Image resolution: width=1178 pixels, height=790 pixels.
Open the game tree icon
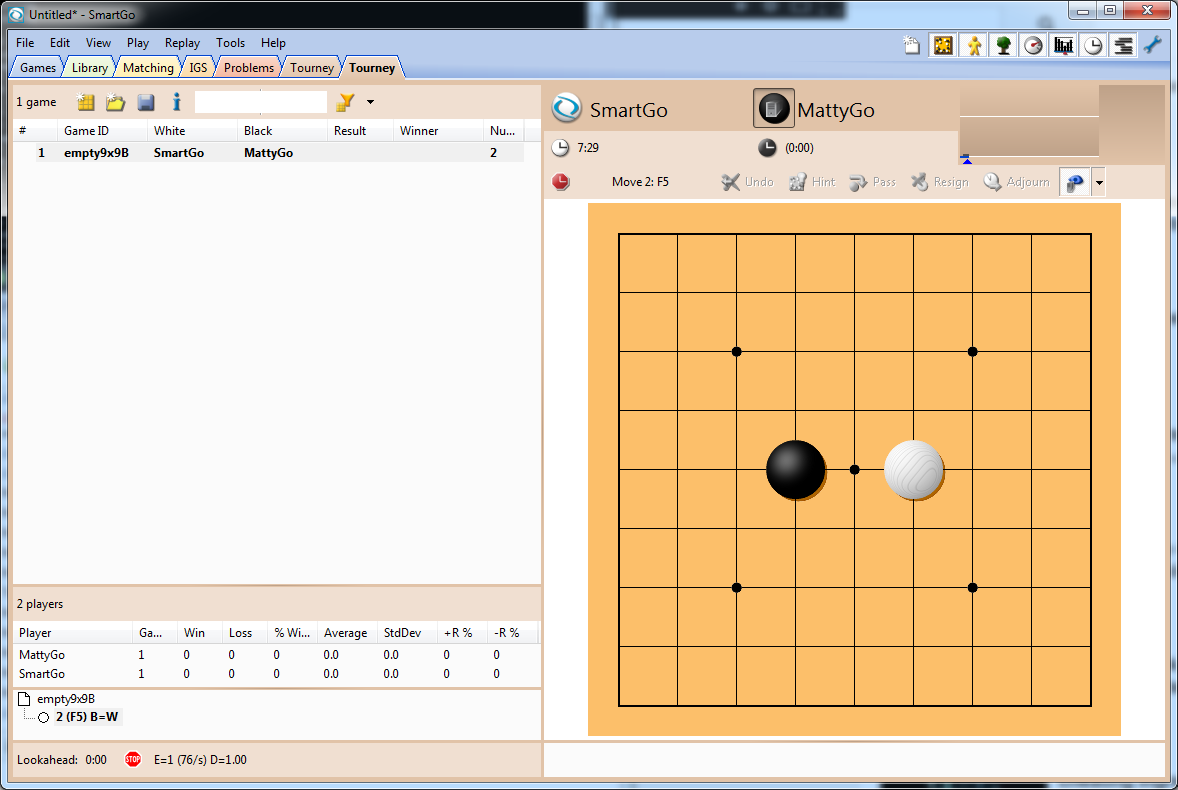tap(1003, 46)
